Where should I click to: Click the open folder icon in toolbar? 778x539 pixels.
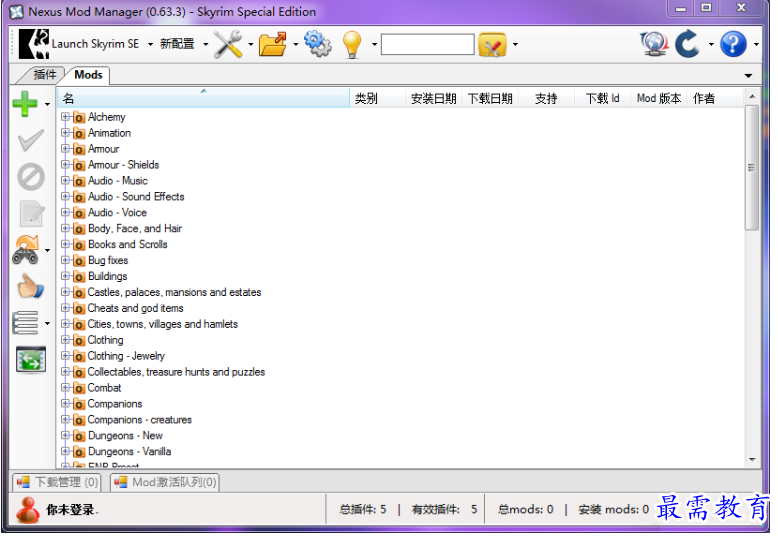coord(273,44)
